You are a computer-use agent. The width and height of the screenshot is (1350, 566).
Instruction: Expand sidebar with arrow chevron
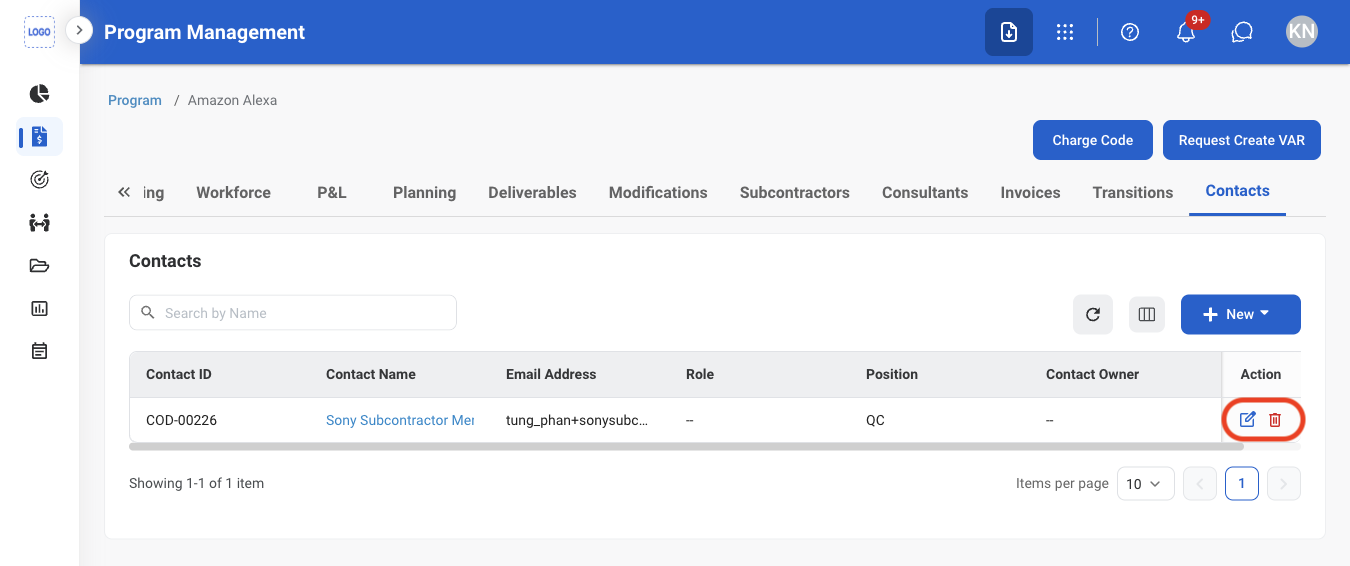click(x=79, y=30)
